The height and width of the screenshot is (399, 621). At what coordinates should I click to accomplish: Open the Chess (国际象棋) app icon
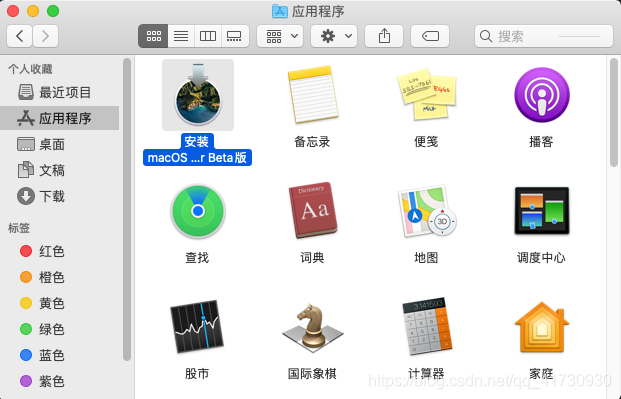pos(312,327)
